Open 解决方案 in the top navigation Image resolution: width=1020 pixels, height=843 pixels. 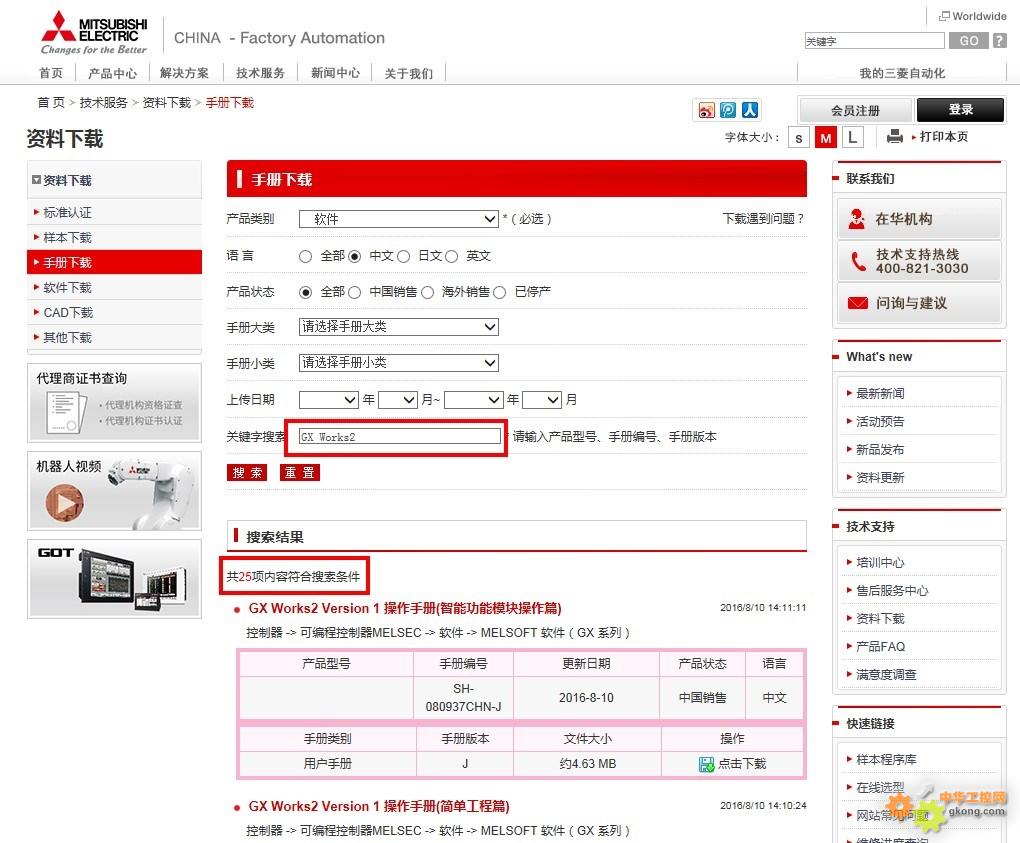coord(185,73)
